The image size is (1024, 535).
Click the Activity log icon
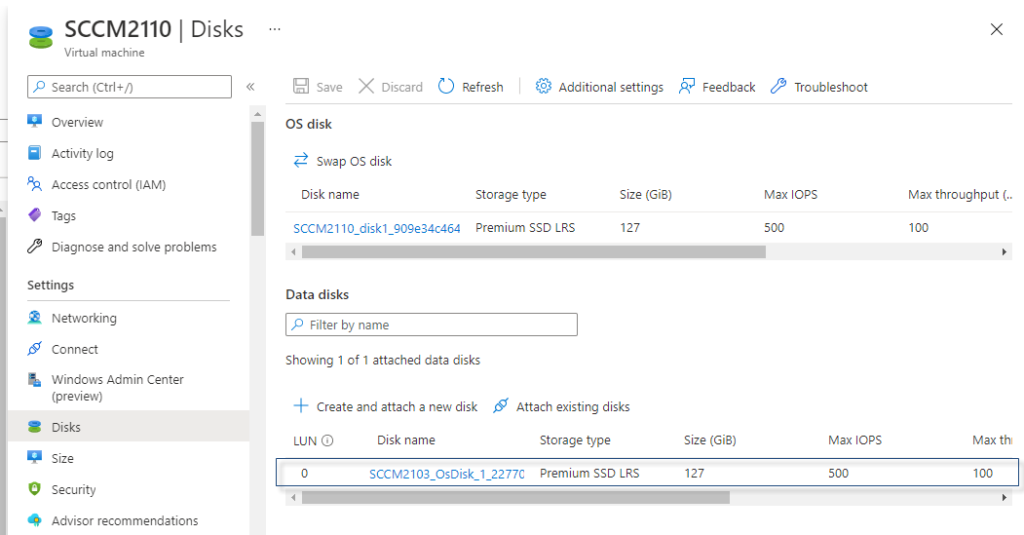tap(35, 152)
